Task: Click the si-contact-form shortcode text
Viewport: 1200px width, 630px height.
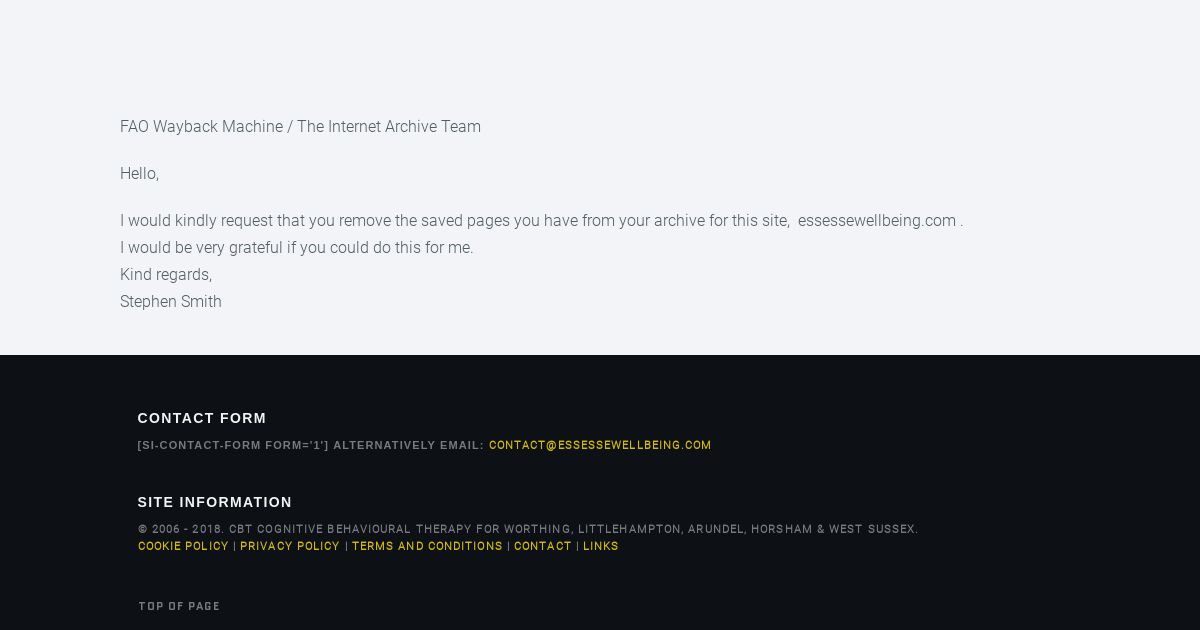Action: pyautogui.click(x=233, y=445)
